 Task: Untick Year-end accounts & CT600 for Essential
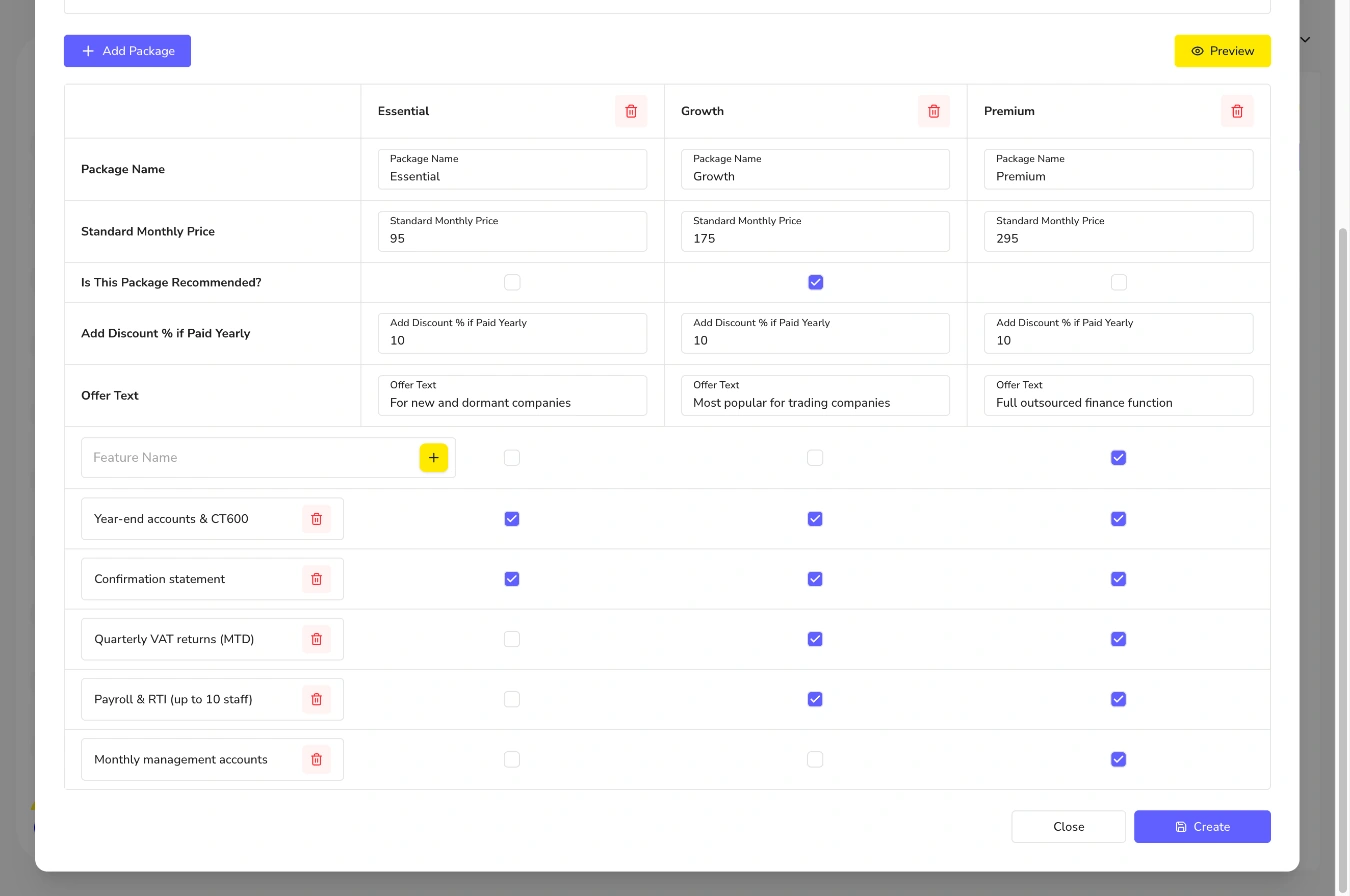coord(512,519)
